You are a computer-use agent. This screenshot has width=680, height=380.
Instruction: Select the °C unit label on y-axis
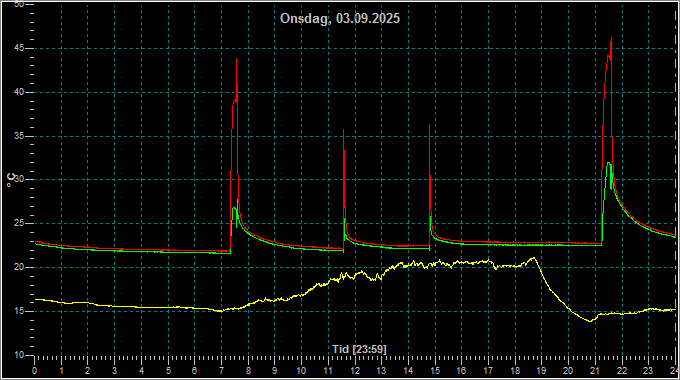11,180
